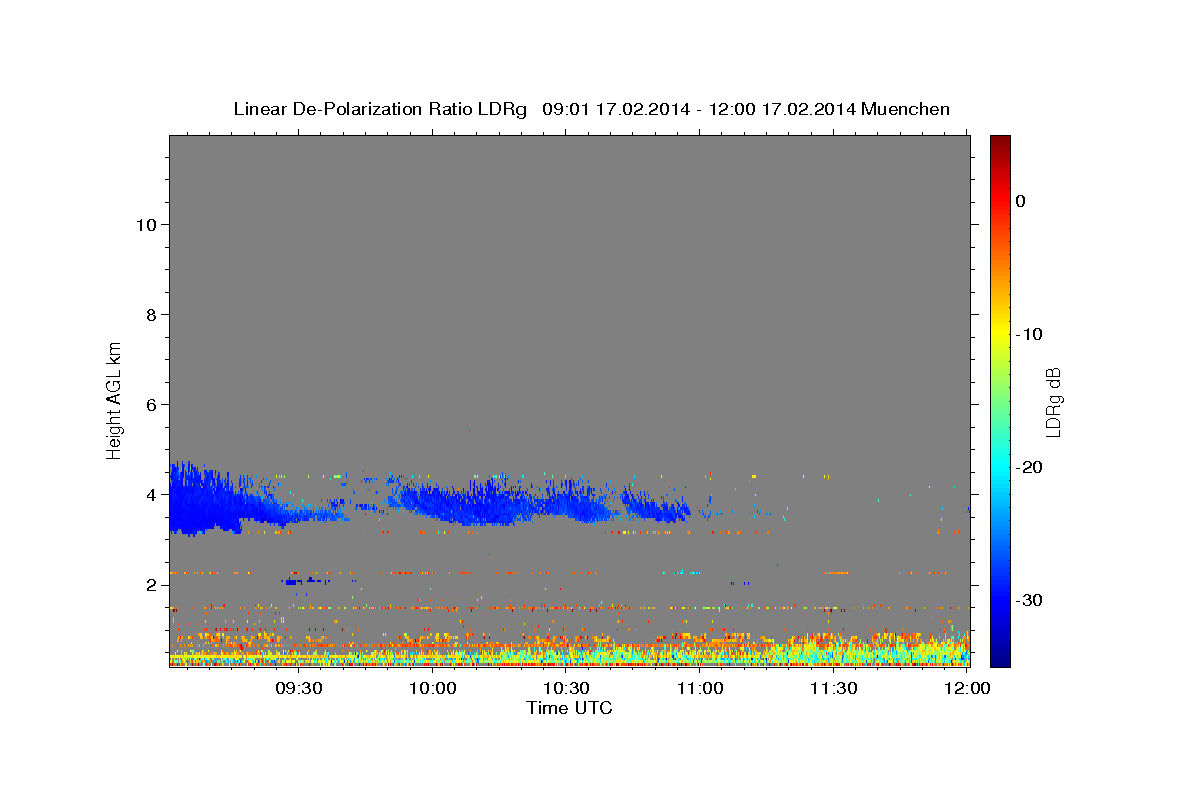Click the '11:00' time axis label
This screenshot has height=800, width=1200.
click(x=700, y=689)
